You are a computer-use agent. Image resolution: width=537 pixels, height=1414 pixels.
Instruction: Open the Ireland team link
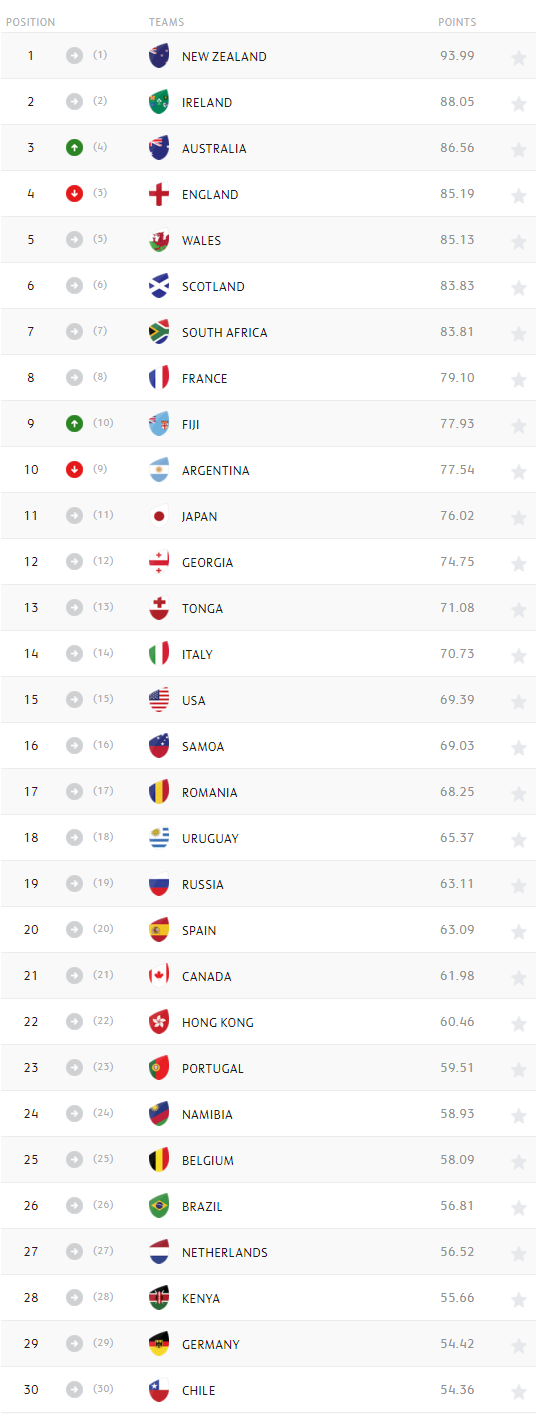[207, 103]
